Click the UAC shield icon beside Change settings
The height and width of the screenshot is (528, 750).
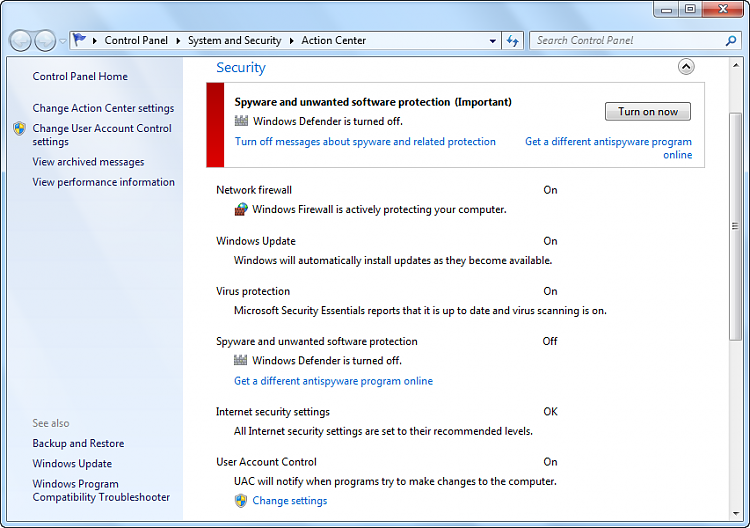coord(241,501)
